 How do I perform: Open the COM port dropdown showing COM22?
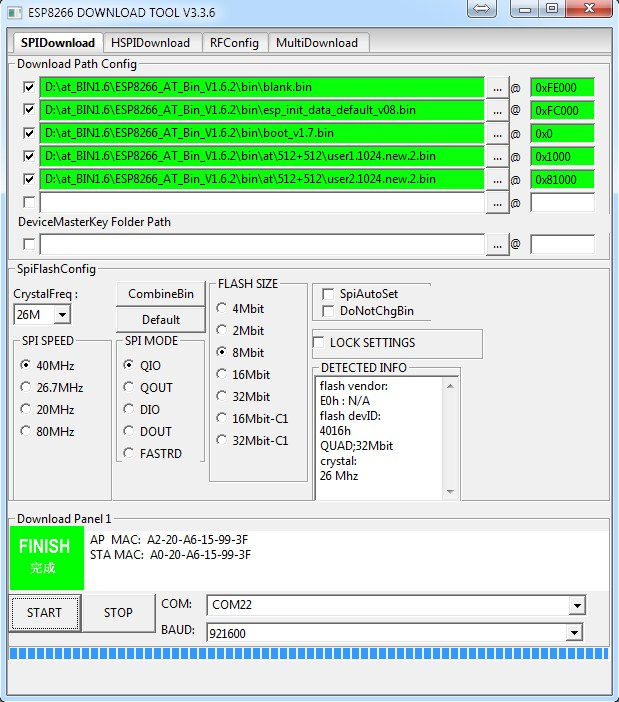(577, 606)
